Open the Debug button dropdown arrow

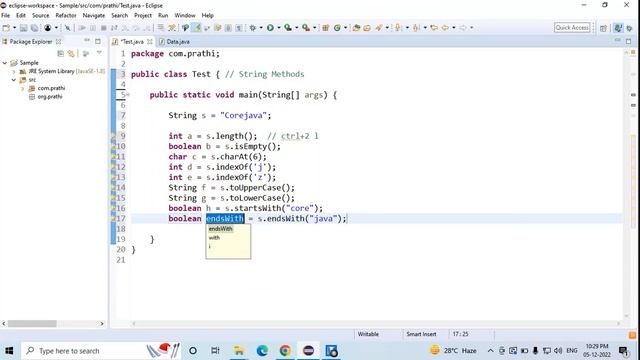coord(261,28)
